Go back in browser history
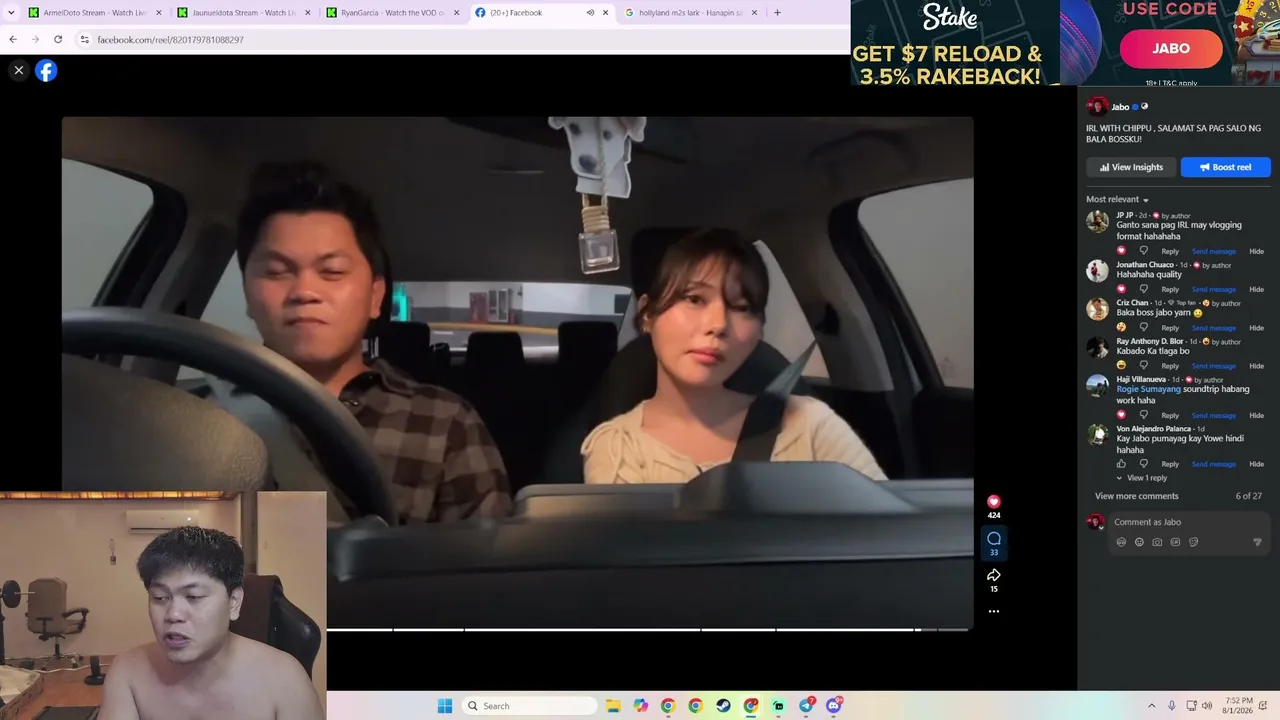The height and width of the screenshot is (720, 1280). [13, 39]
